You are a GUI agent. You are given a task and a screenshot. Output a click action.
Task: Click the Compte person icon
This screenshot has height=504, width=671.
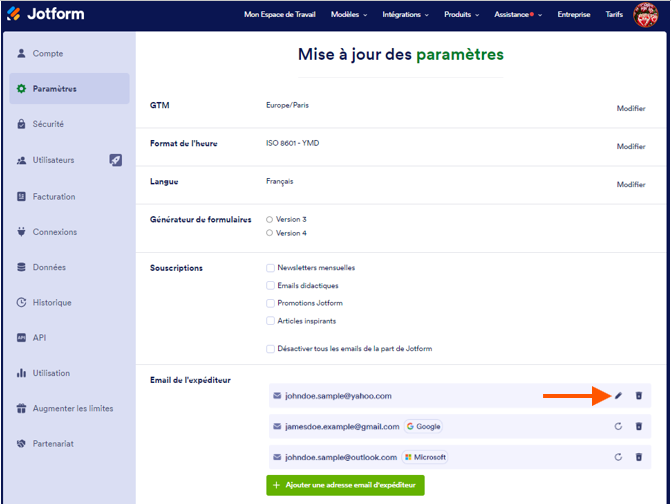pos(21,53)
